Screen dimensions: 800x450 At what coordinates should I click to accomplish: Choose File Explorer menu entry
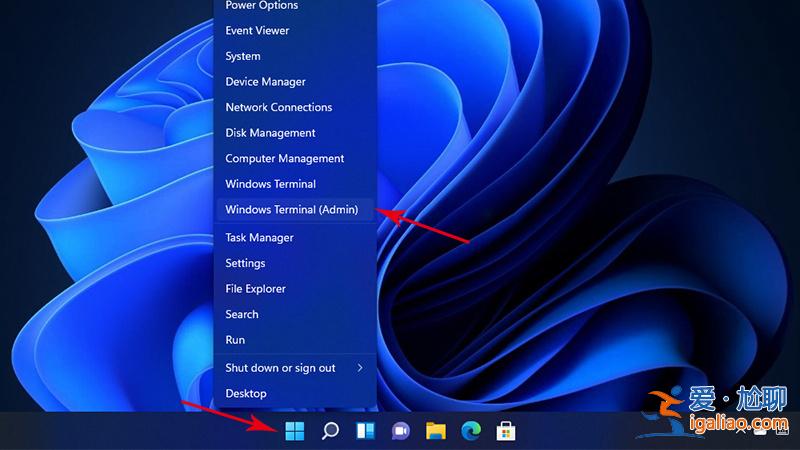295,289
